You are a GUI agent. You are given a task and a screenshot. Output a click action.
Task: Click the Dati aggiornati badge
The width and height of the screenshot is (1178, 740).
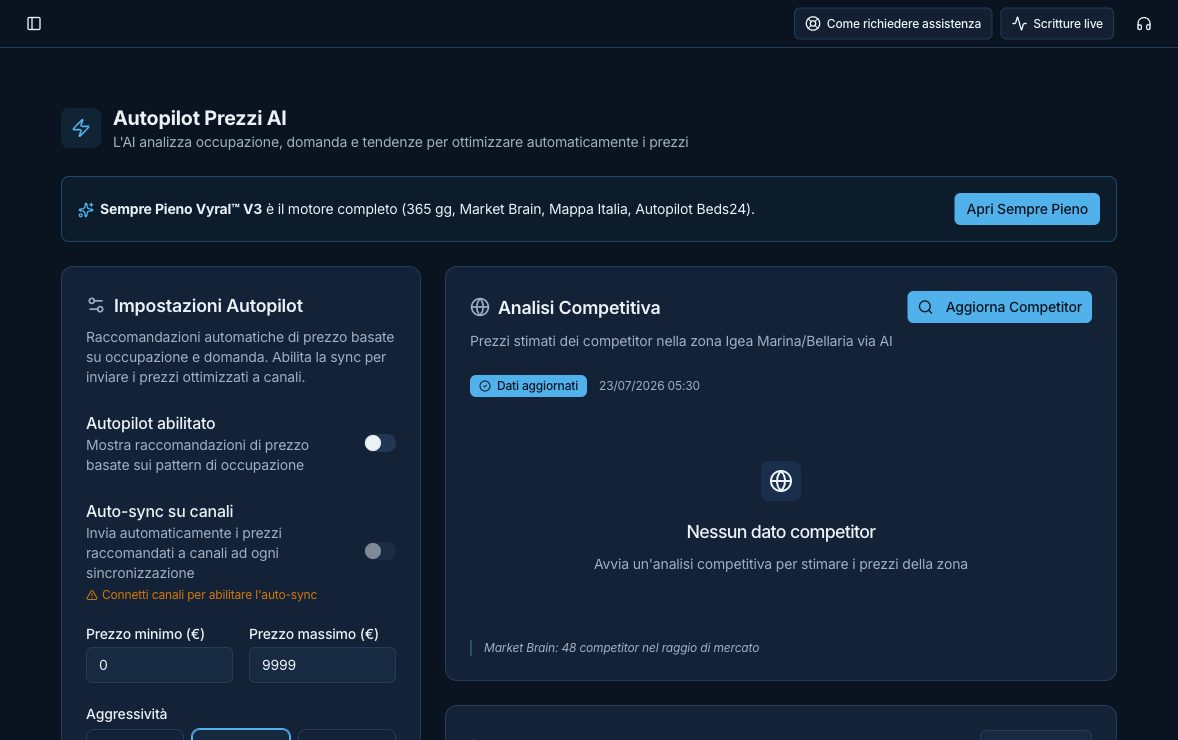pos(528,385)
